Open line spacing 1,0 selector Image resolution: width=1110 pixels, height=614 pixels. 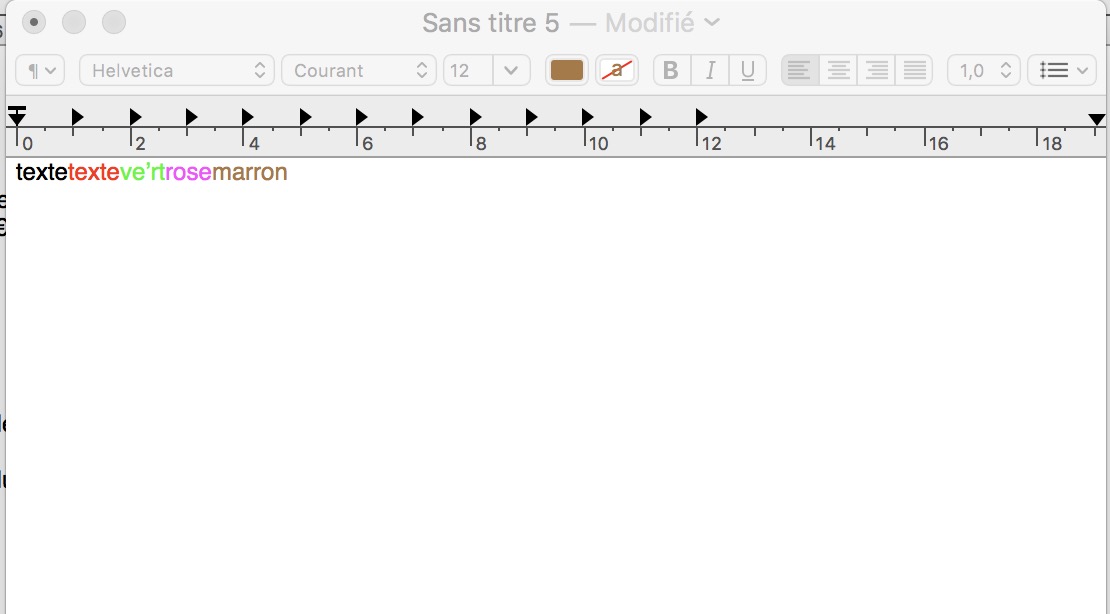[984, 71]
